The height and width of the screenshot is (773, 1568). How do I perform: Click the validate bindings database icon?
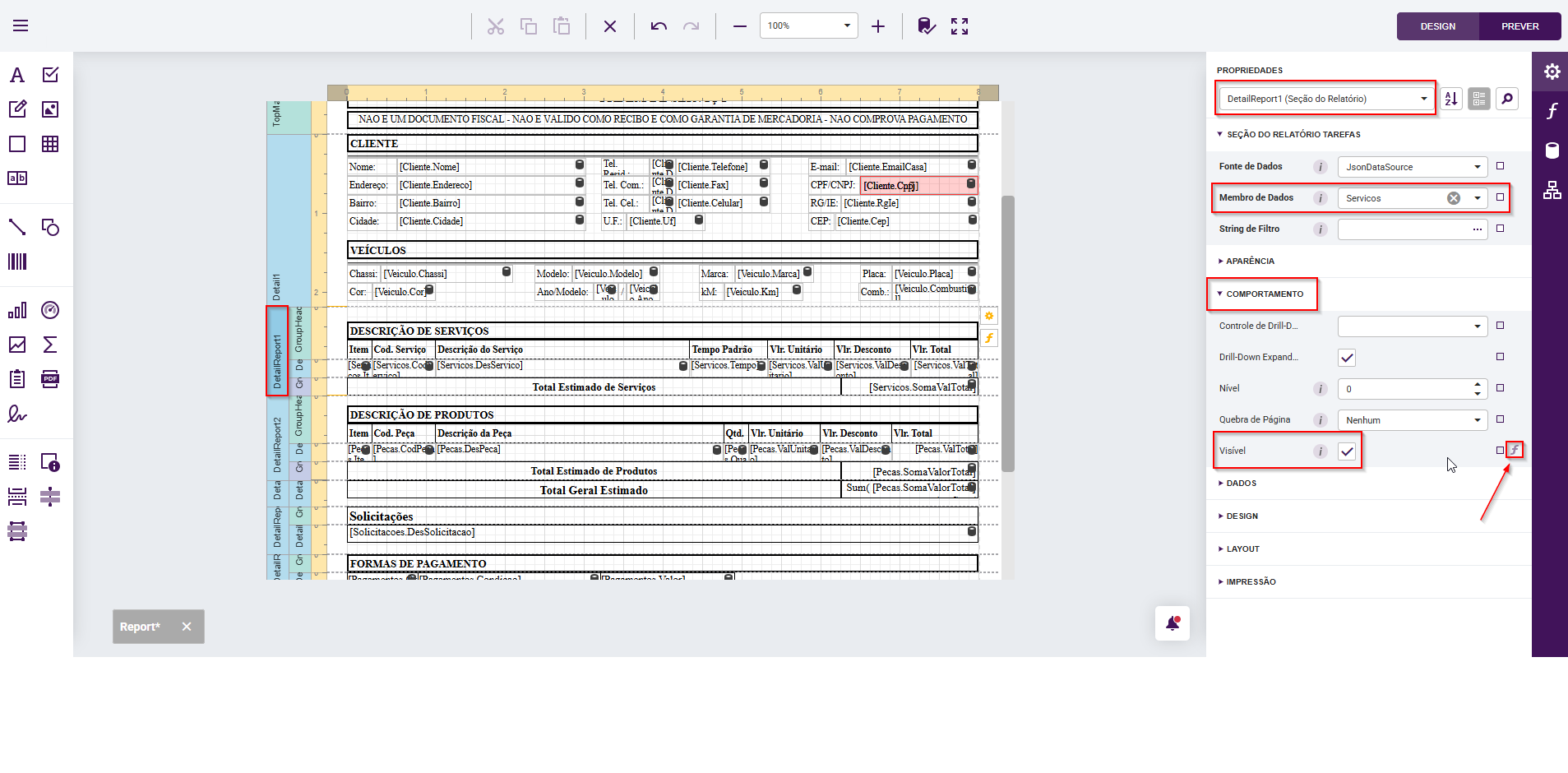pos(927,26)
